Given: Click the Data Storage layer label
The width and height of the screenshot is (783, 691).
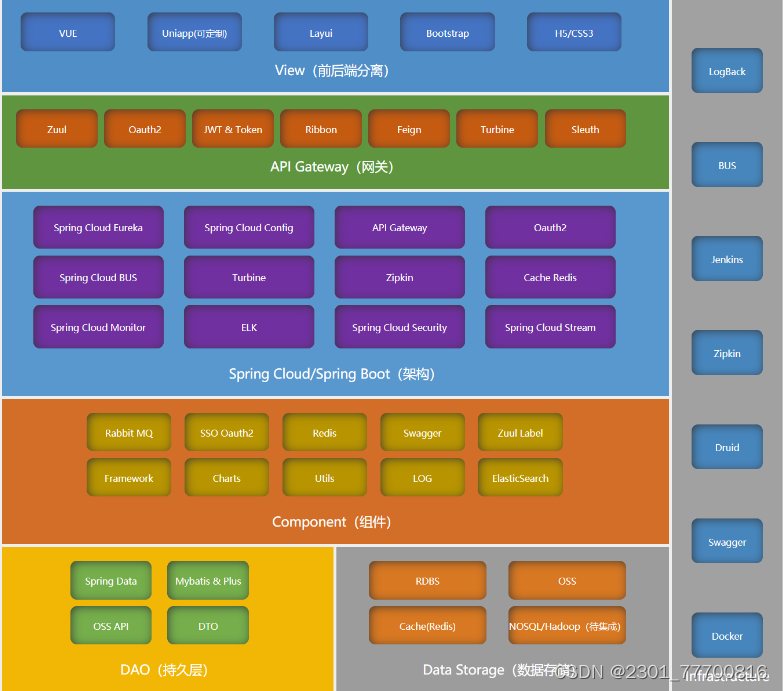Looking at the screenshot, I should [498, 670].
